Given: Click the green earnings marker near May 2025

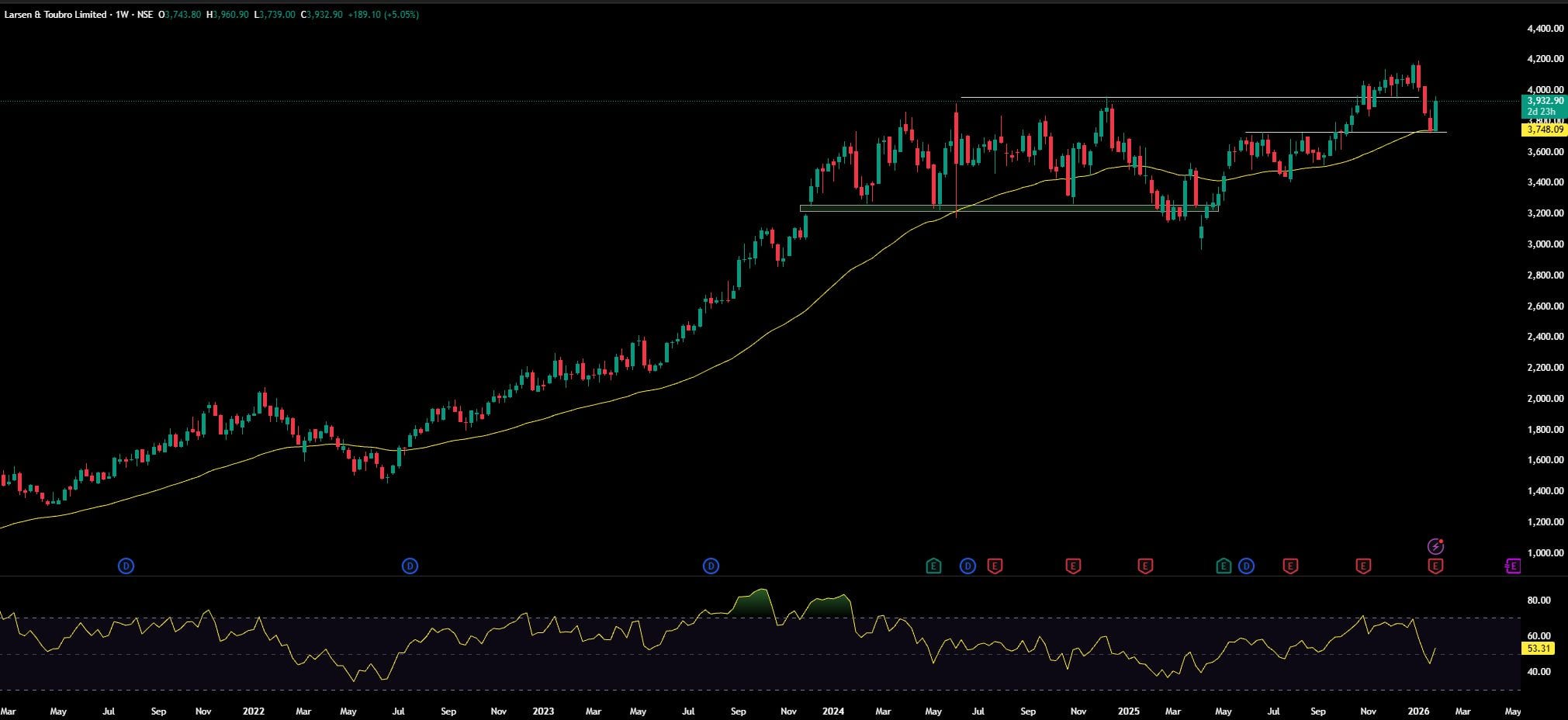Looking at the screenshot, I should coord(1224,566).
